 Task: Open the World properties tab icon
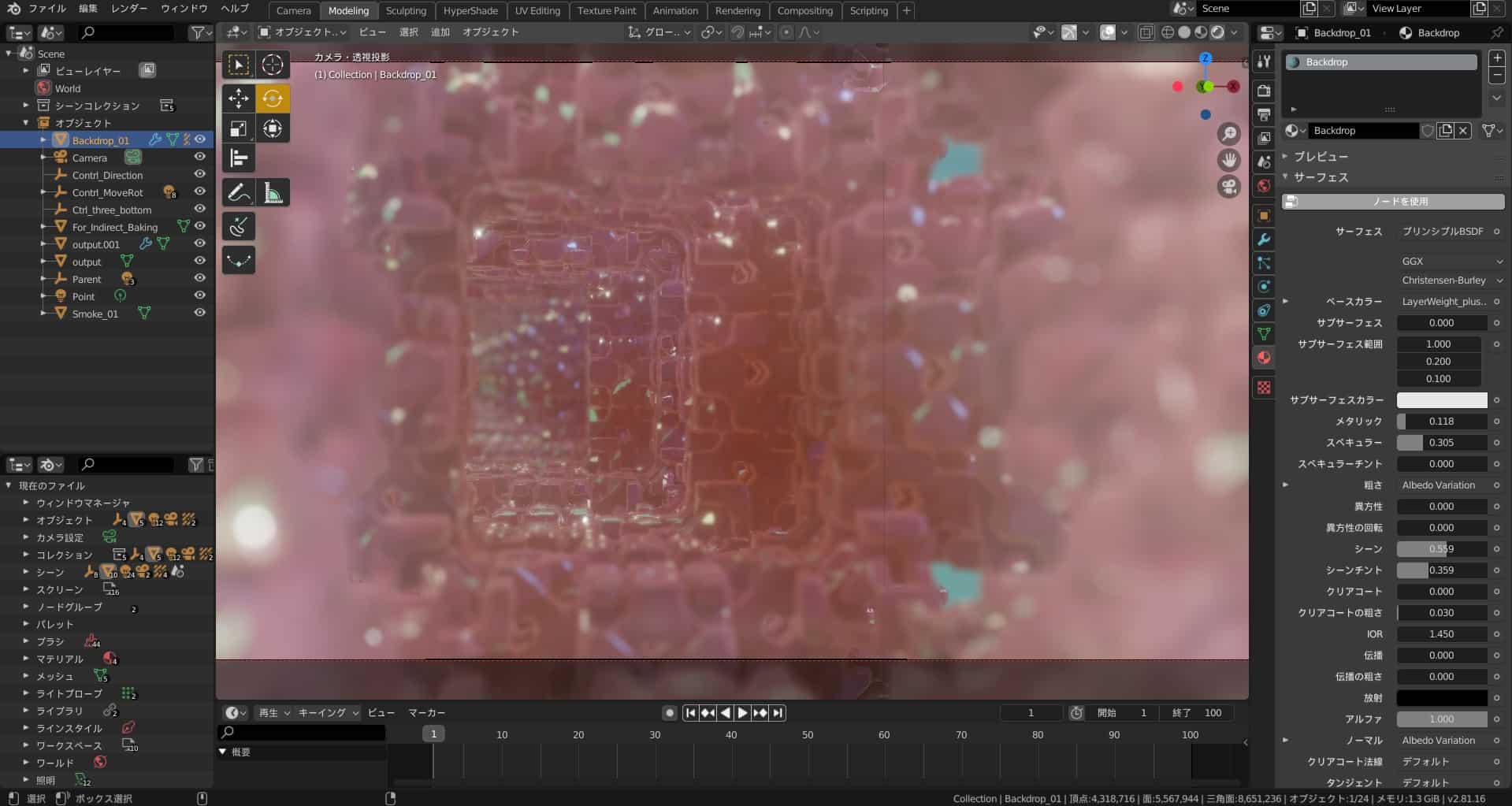coord(1264,185)
